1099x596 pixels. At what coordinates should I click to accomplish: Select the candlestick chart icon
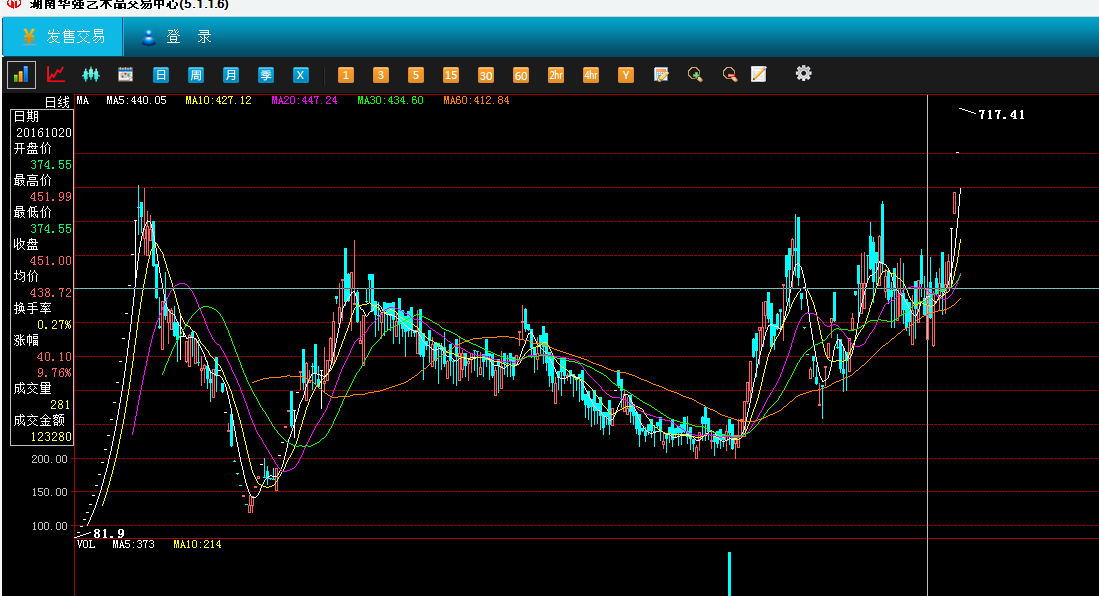(x=91, y=74)
